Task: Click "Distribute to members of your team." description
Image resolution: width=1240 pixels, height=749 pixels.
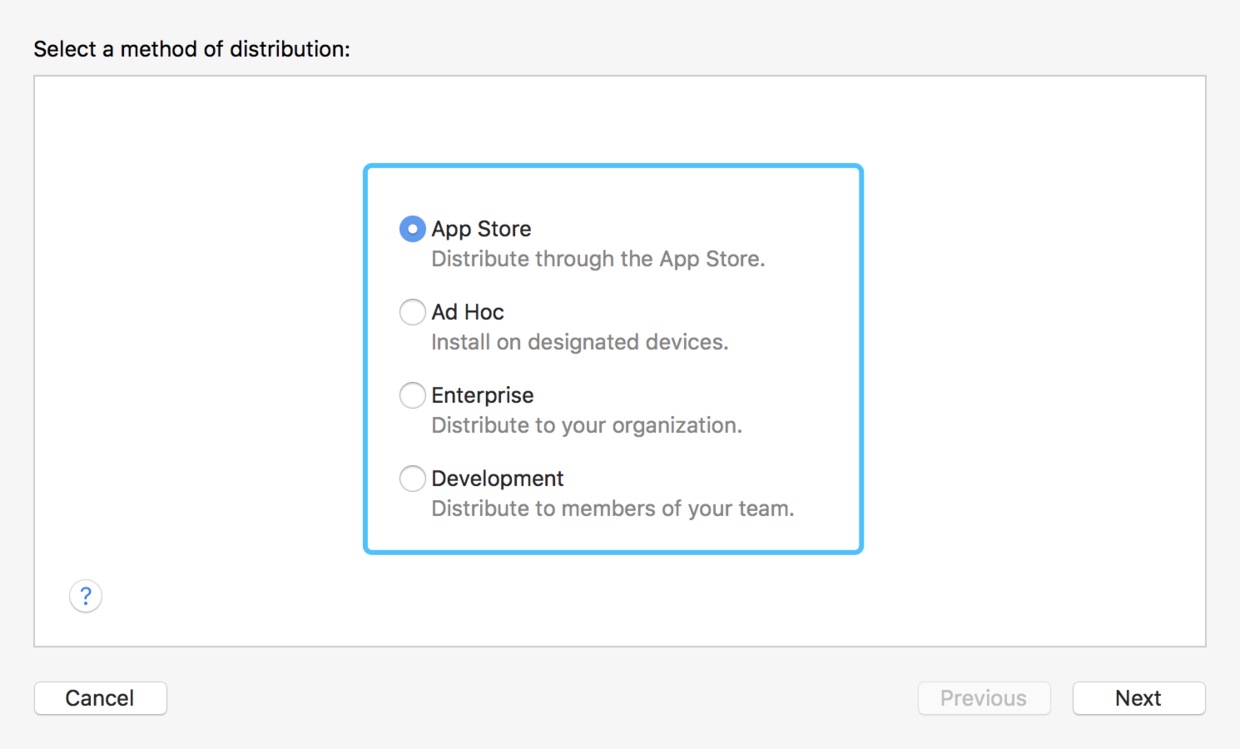Action: pos(612,508)
